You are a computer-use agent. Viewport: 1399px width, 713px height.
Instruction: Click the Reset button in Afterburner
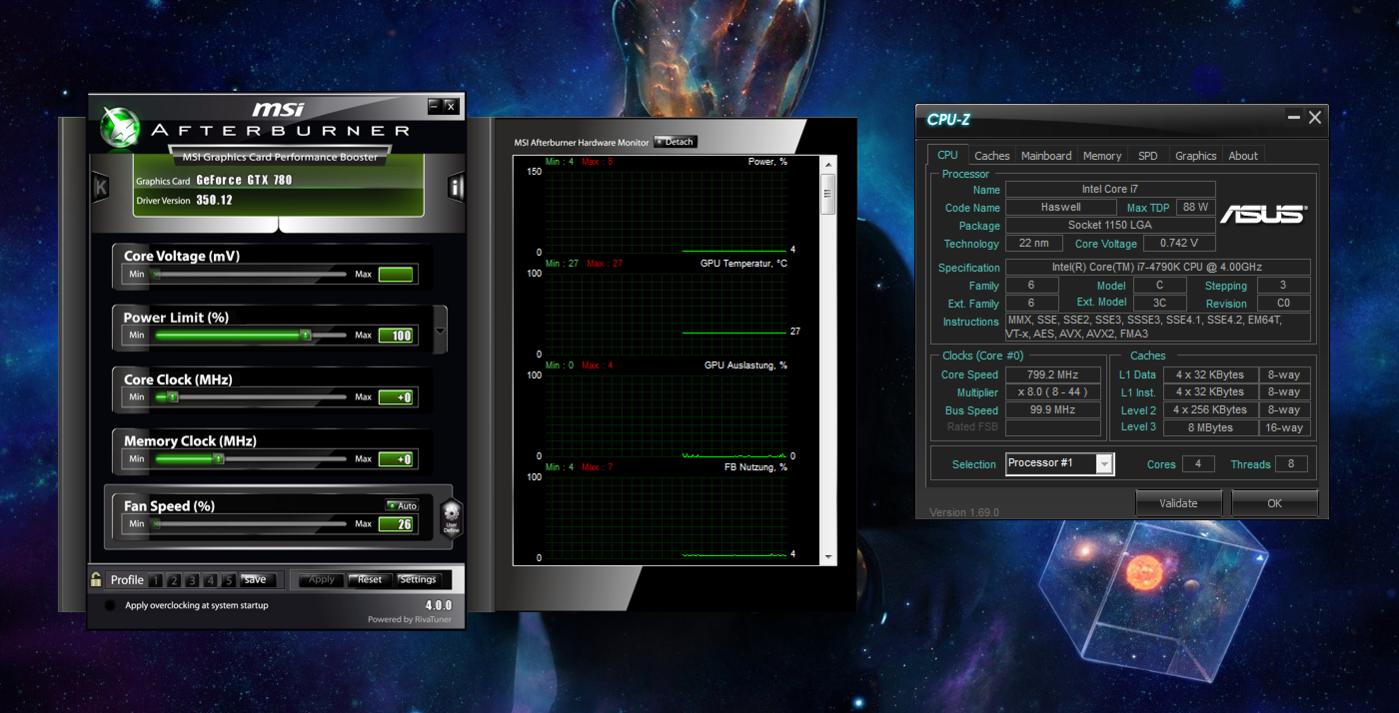point(369,579)
